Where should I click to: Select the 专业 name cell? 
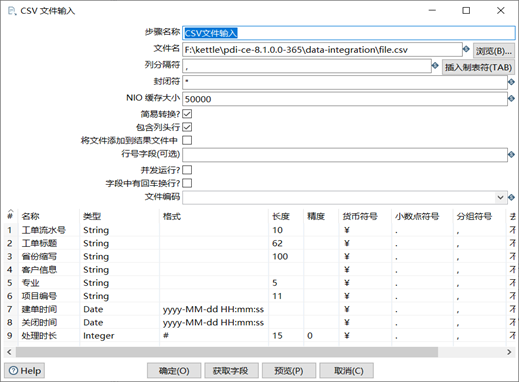(x=49, y=283)
